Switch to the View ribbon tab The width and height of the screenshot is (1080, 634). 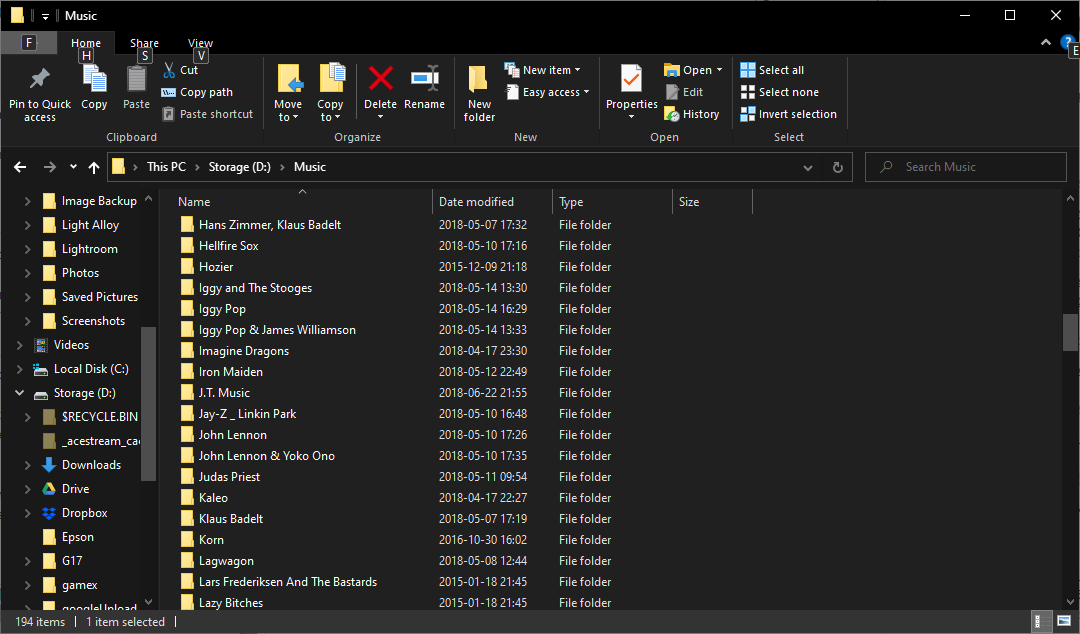tap(200, 43)
